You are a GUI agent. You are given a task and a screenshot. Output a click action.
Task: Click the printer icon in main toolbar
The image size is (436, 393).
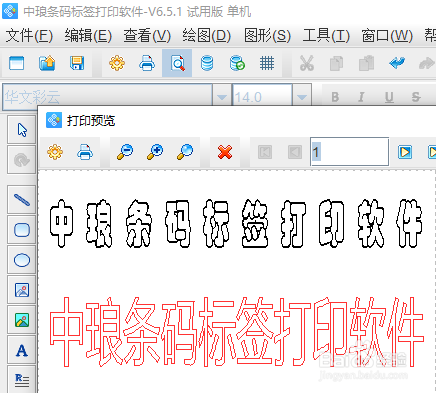click(x=147, y=63)
